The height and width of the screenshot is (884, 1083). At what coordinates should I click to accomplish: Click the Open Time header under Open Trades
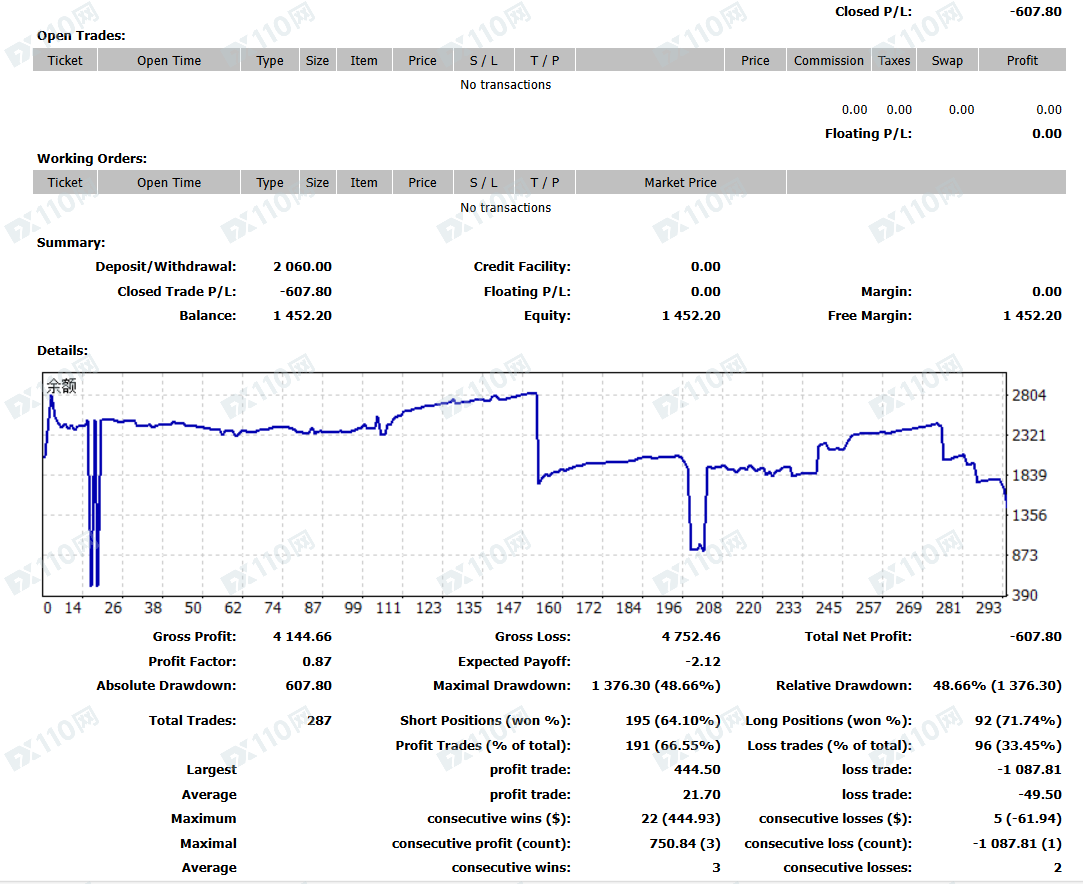(x=169, y=60)
